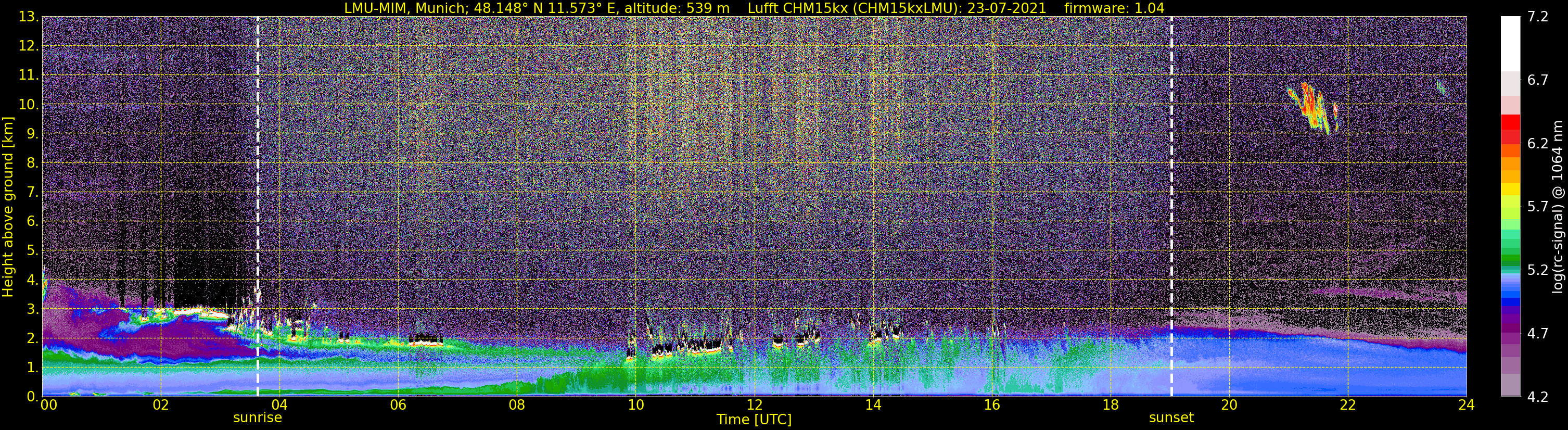
Task: Click the colorbar tick value 6.2
Action: coord(1538,143)
